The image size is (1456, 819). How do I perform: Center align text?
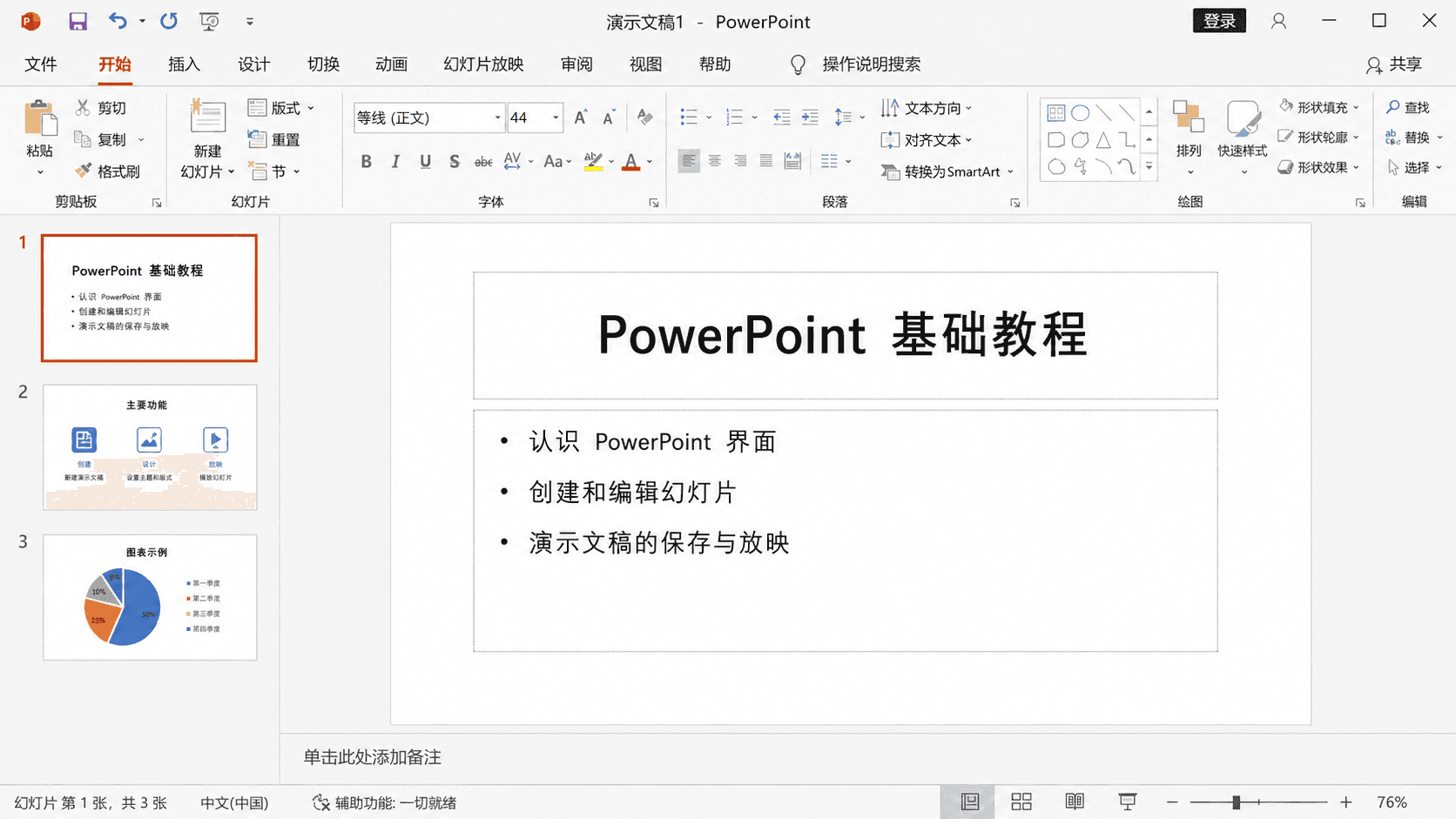point(715,161)
